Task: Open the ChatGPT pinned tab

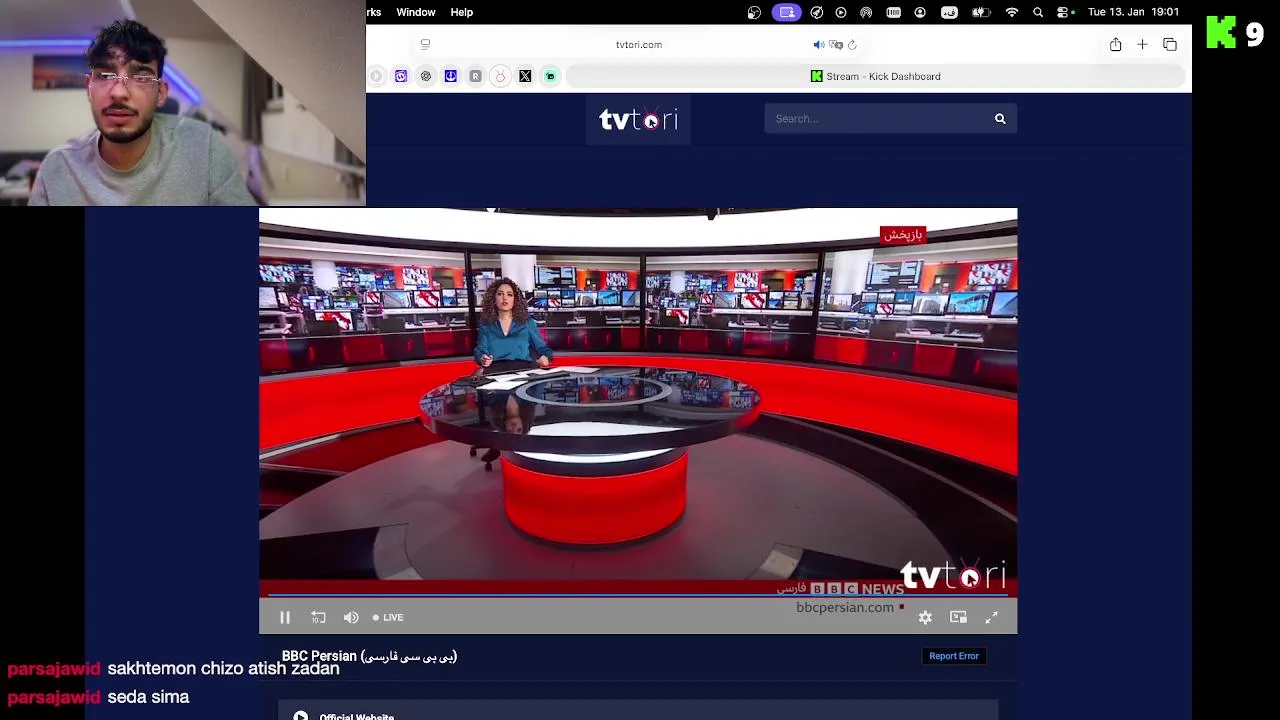Action: click(x=426, y=76)
